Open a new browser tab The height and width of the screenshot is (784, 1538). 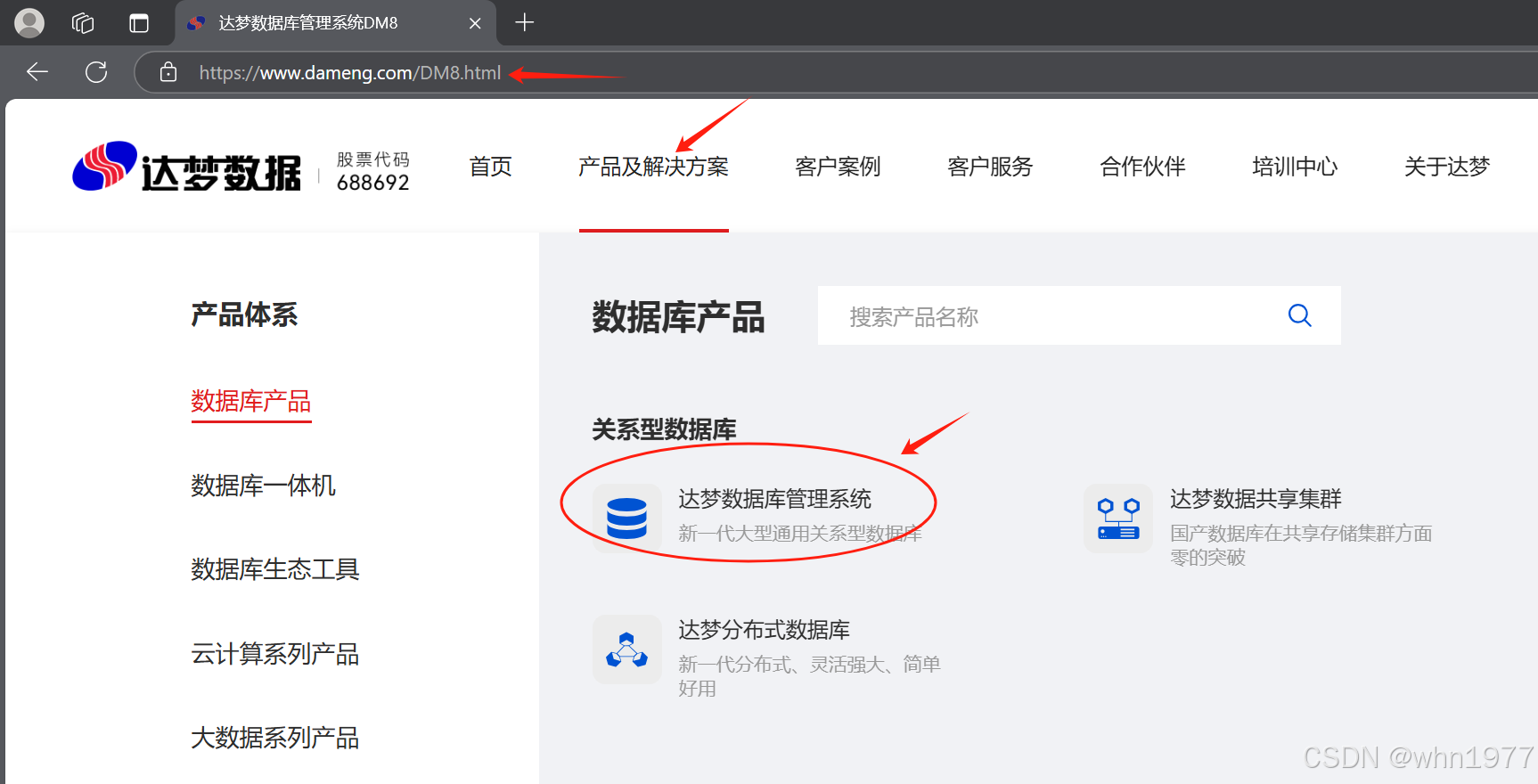click(x=525, y=22)
